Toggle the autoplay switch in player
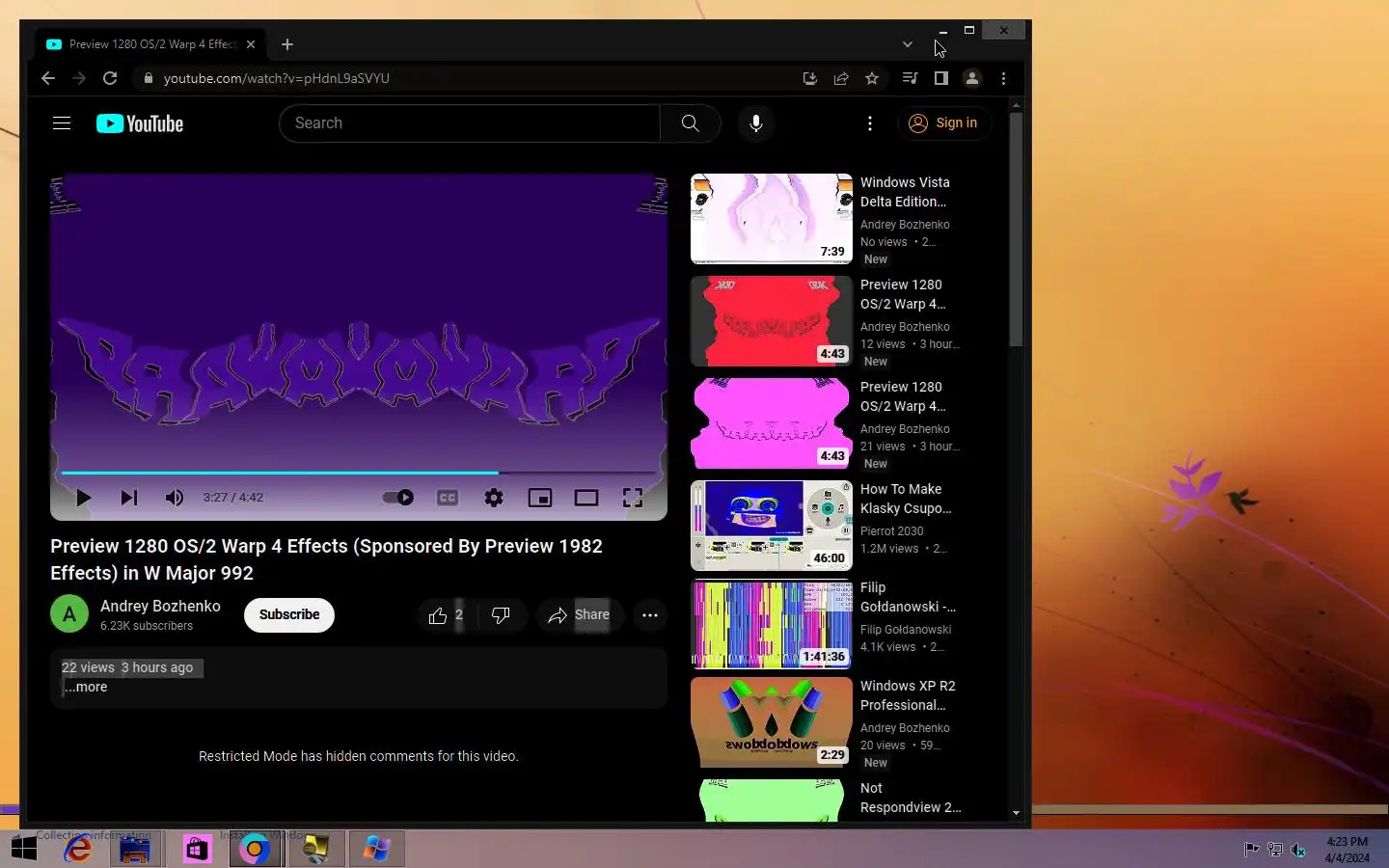Viewport: 1389px width, 868px height. [x=398, y=498]
